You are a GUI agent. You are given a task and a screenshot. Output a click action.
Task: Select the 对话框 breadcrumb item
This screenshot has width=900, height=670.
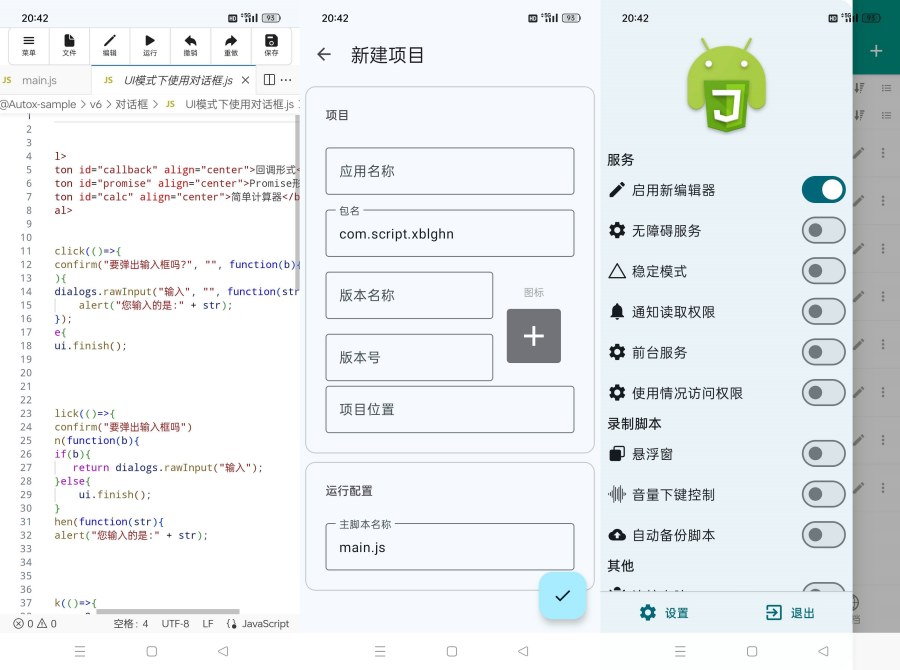tap(131, 104)
